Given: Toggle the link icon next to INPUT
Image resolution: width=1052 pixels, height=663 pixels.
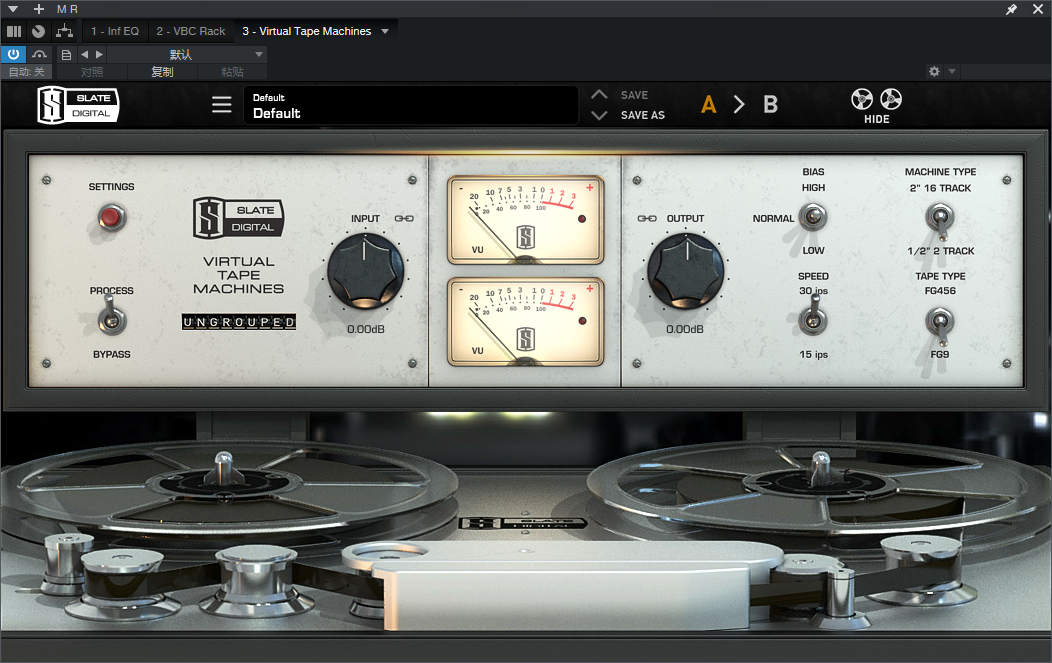Looking at the screenshot, I should 404,219.
